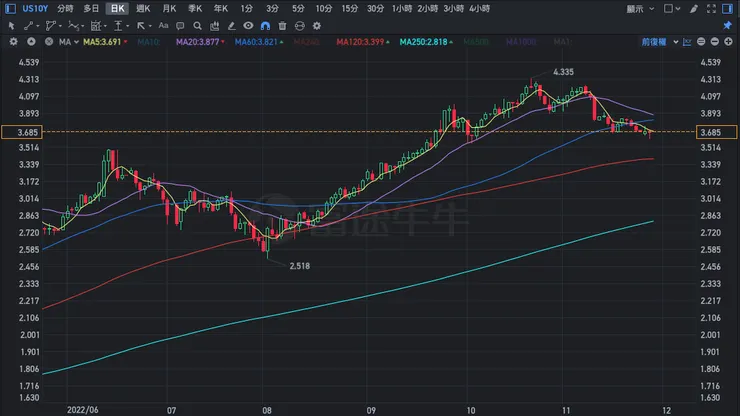The height and width of the screenshot is (416, 740).
Task: Select the arrow annotation tool
Action: point(141,26)
